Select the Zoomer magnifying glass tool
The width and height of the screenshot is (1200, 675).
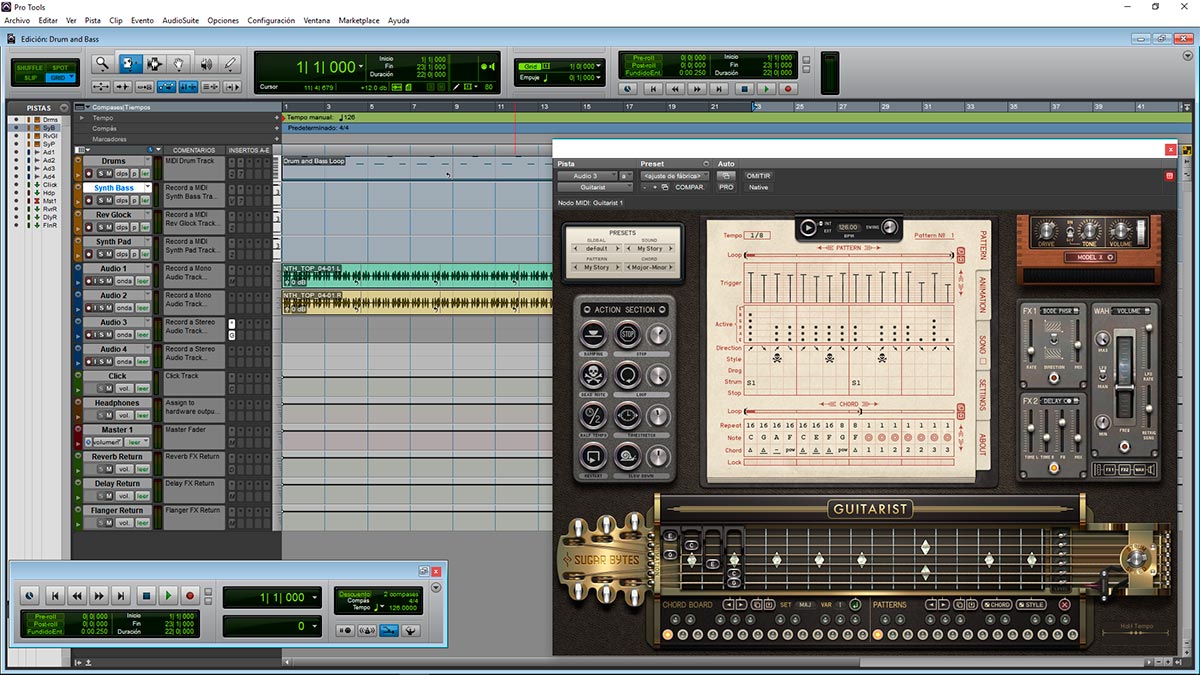102,64
